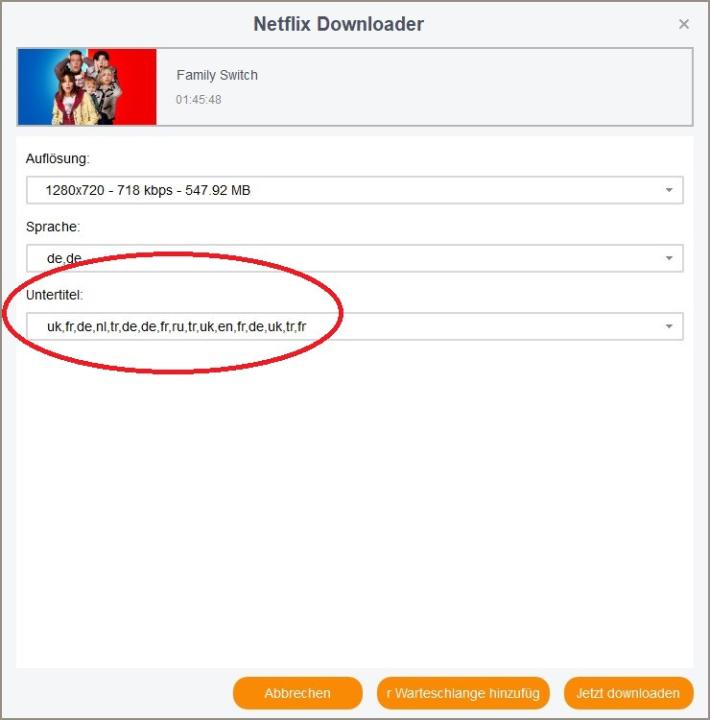Click the Netflix Downloader dialog title

point(338,24)
